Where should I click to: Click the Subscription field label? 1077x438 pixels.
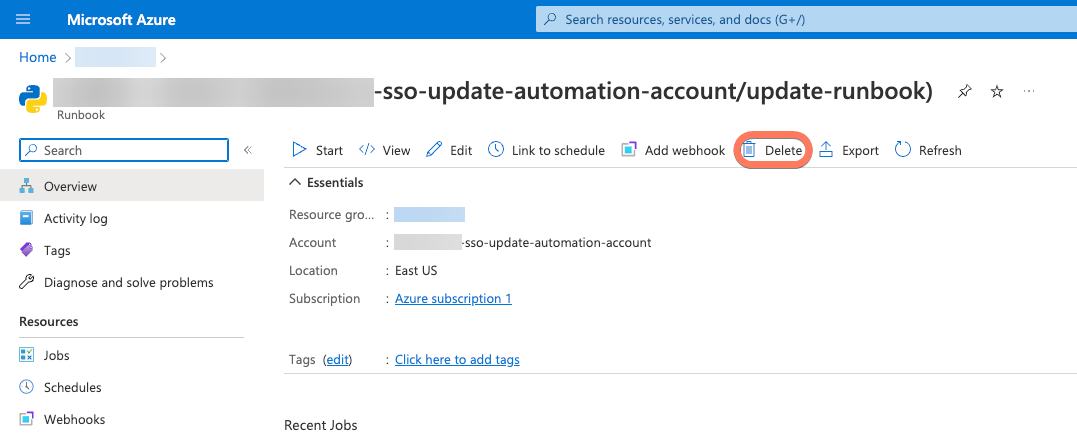pyautogui.click(x=325, y=299)
